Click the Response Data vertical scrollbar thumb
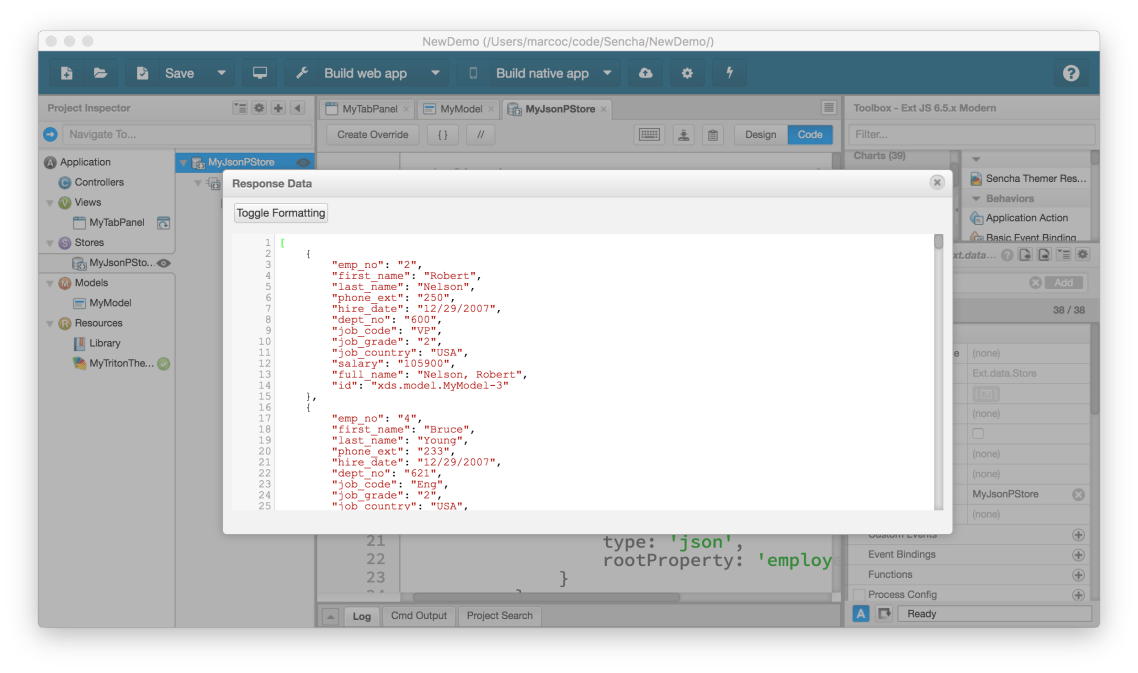Screen dimensions: 1138x673 click(938, 241)
